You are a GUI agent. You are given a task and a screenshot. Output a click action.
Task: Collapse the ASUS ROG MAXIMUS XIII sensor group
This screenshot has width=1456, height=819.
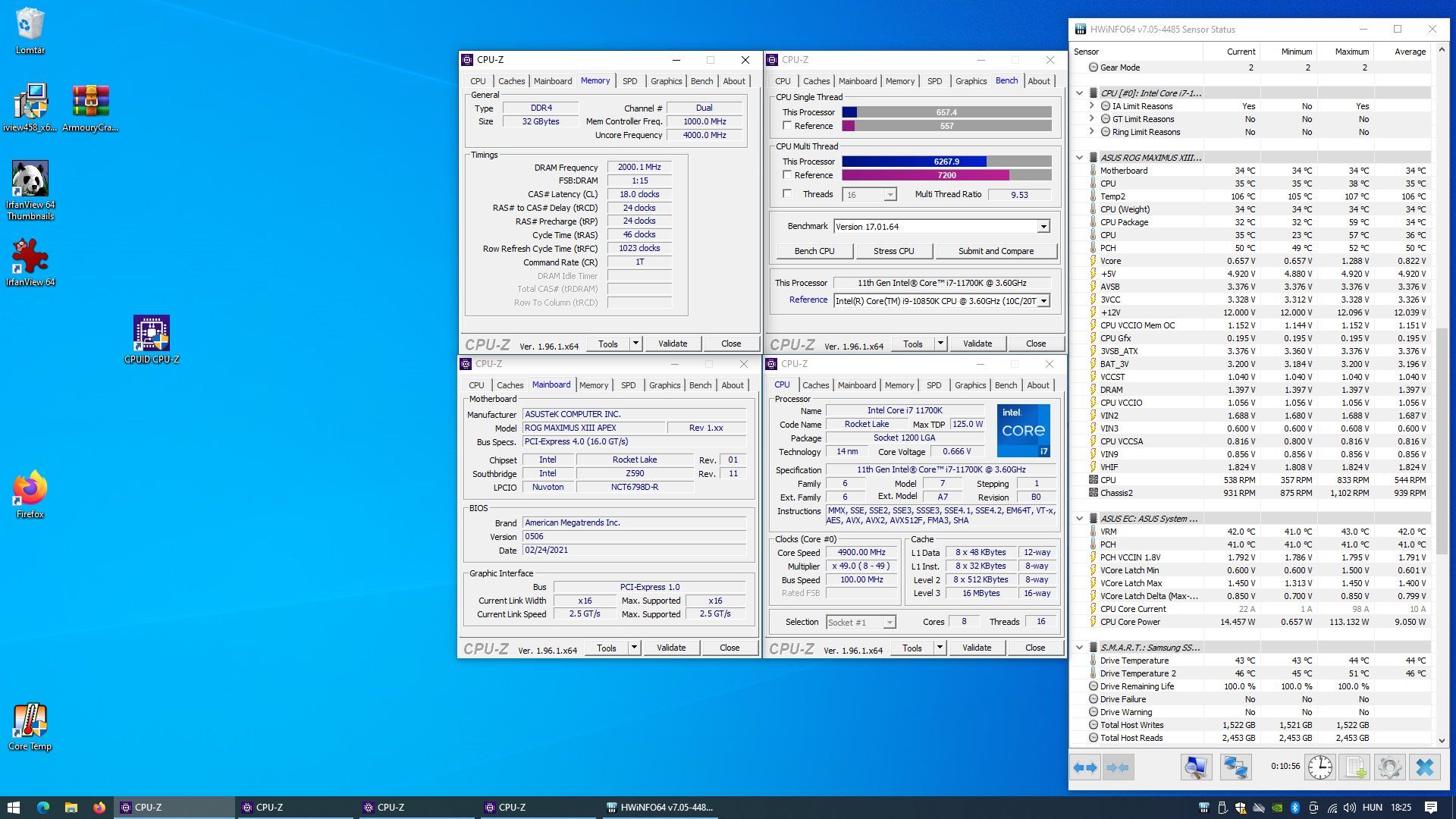point(1080,158)
